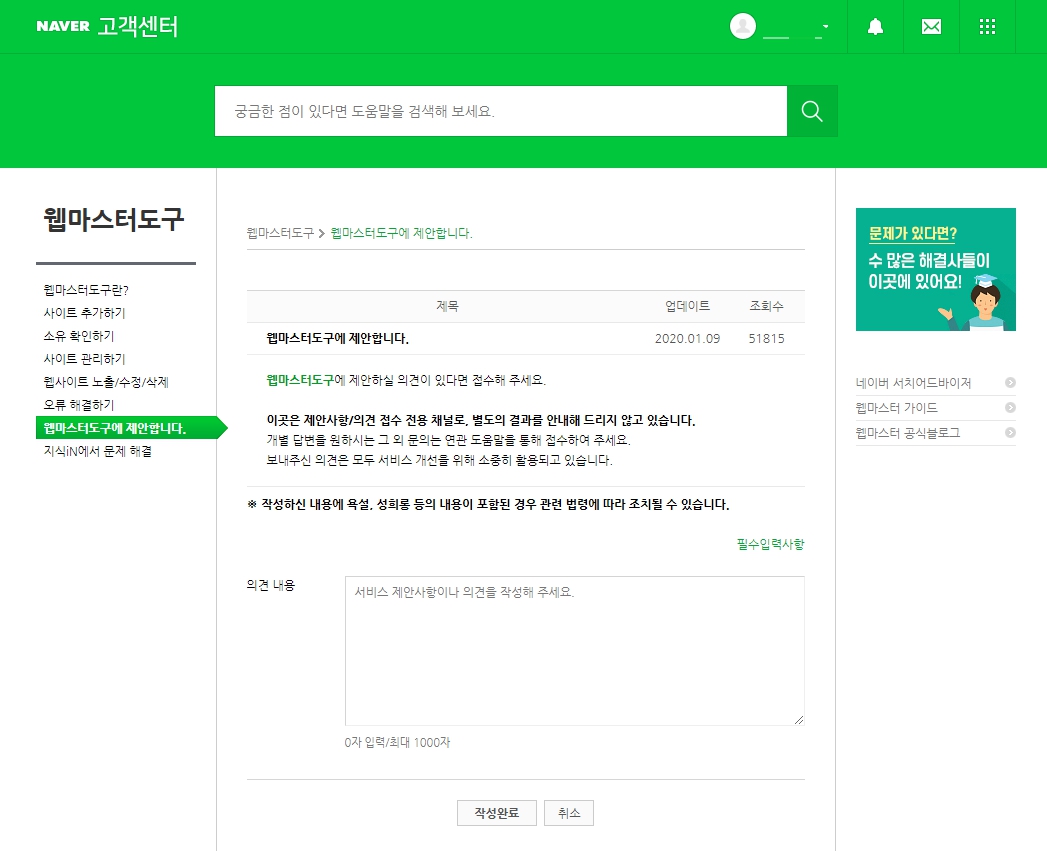This screenshot has width=1047, height=851.
Task: Click 웹마스터도구 breadcrumb link
Action: pos(280,233)
